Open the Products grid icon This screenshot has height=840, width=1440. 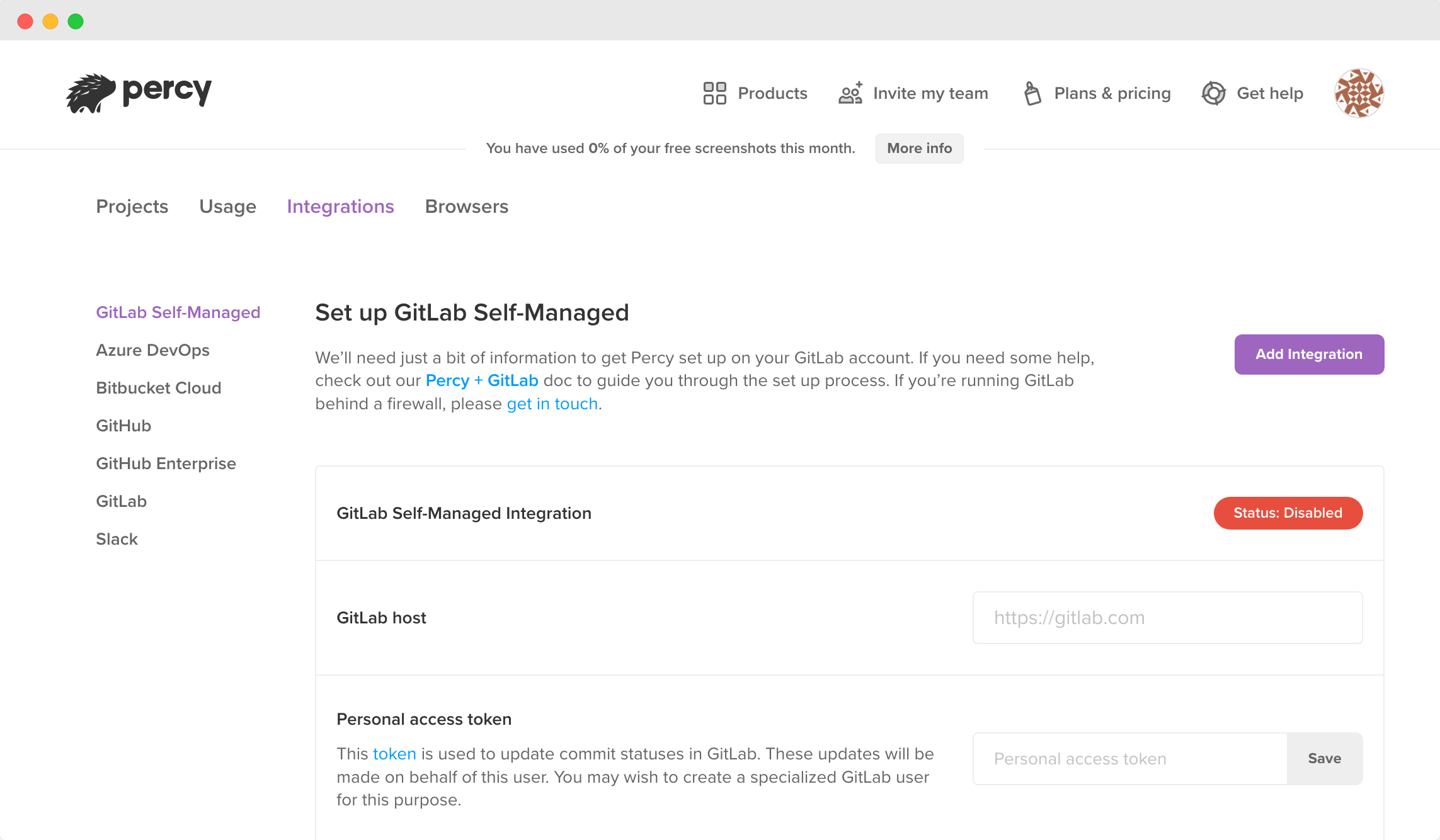coord(714,93)
